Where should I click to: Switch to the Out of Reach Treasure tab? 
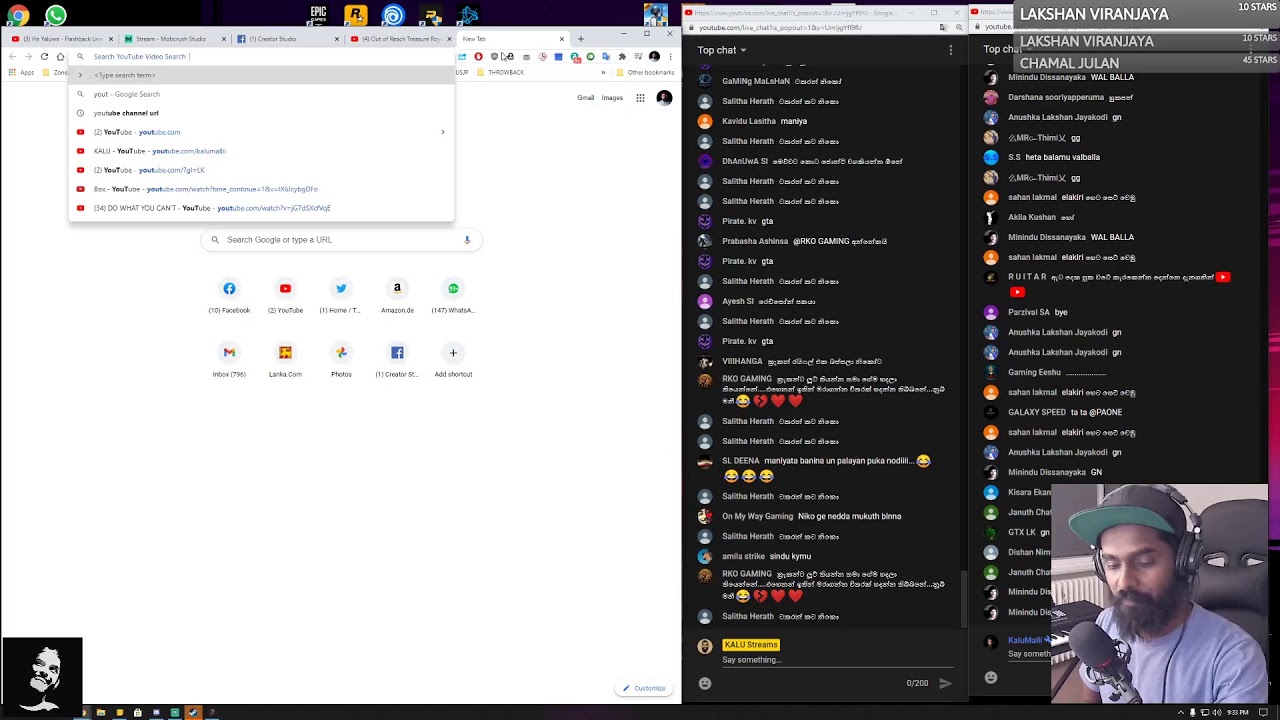point(401,39)
